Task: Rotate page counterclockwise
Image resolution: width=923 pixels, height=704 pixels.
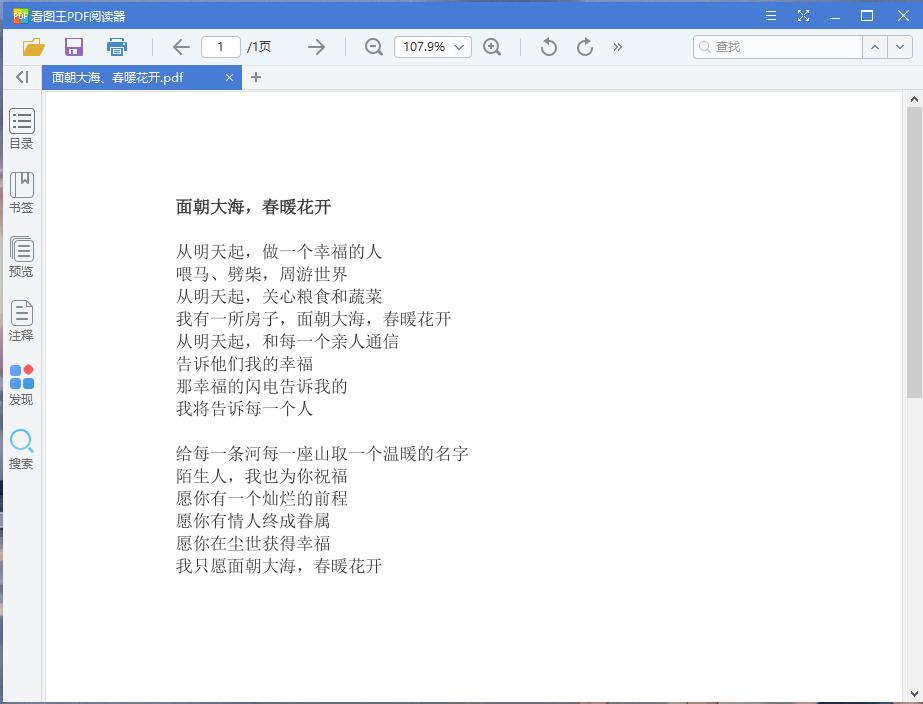Action: coord(548,47)
